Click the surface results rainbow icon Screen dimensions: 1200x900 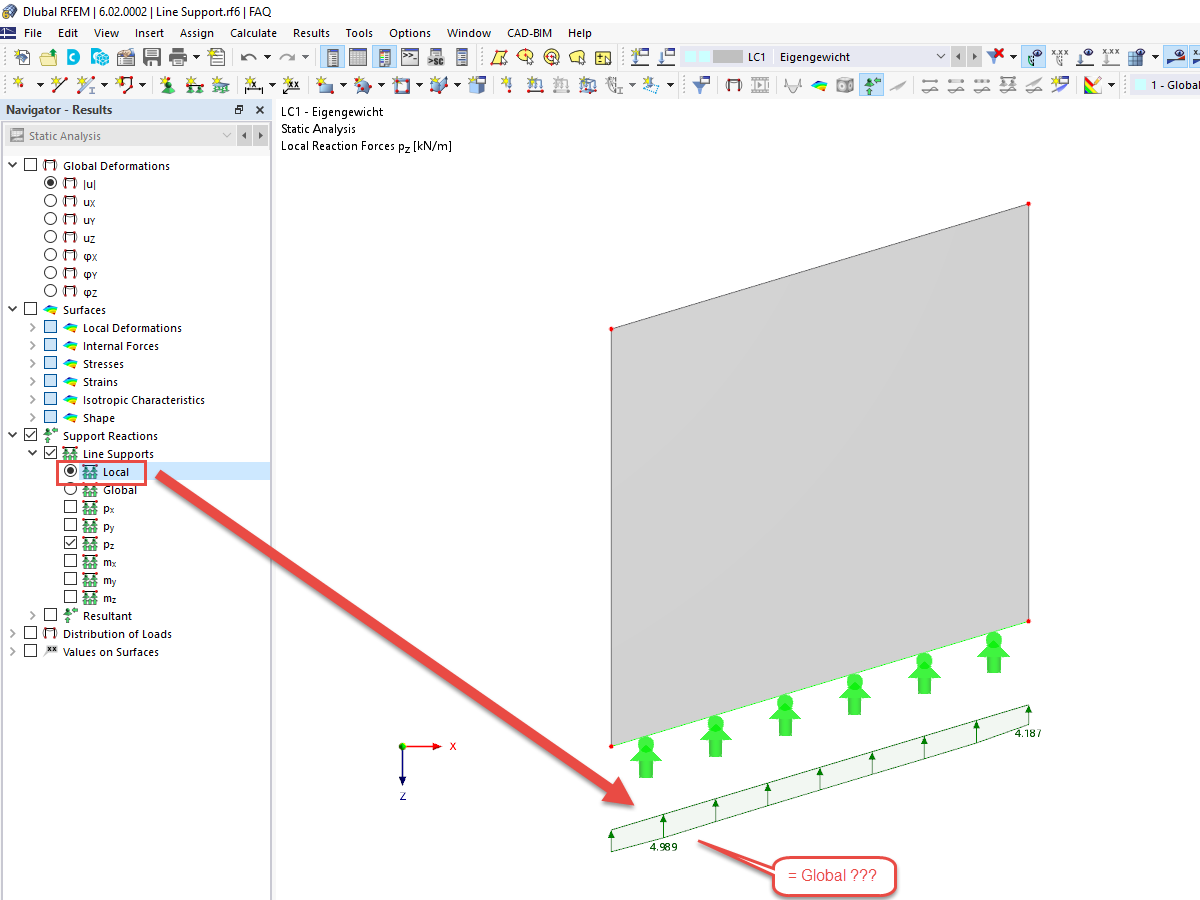pyautogui.click(x=819, y=85)
